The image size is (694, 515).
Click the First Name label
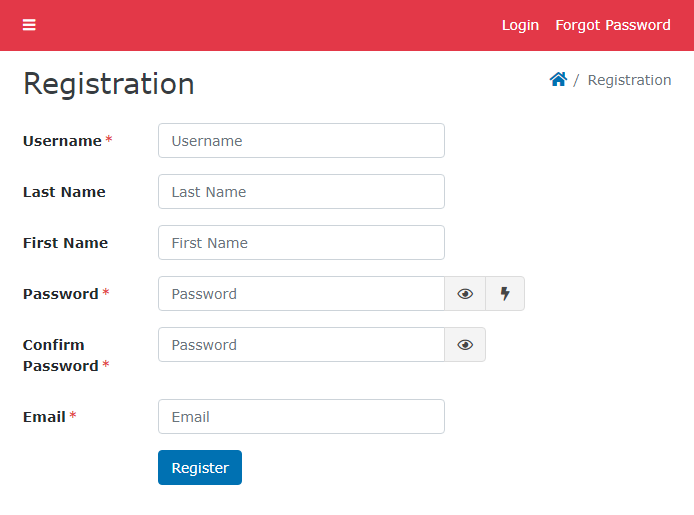pyautogui.click(x=65, y=243)
